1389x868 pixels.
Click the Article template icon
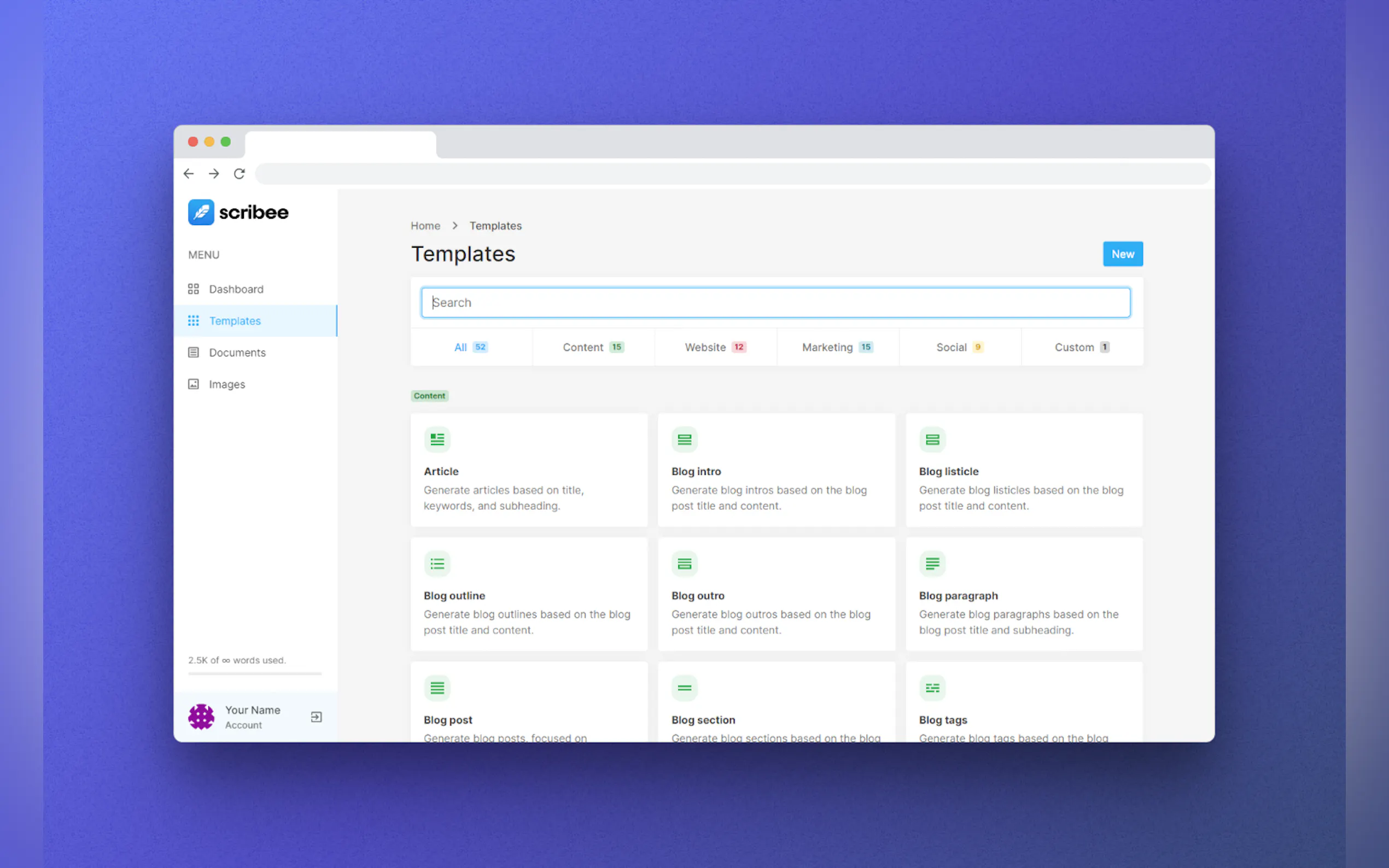tap(437, 440)
